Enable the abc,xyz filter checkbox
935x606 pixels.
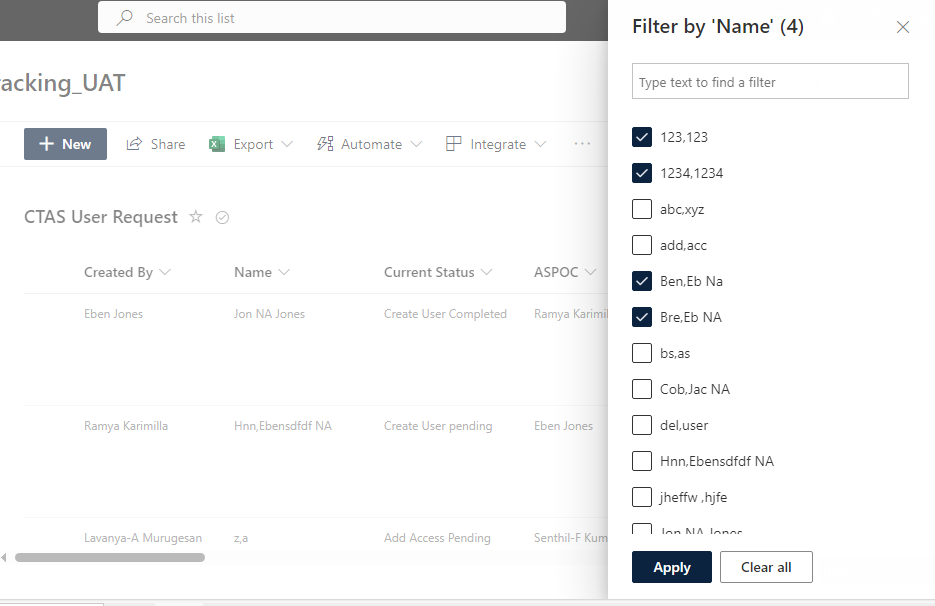click(x=641, y=209)
